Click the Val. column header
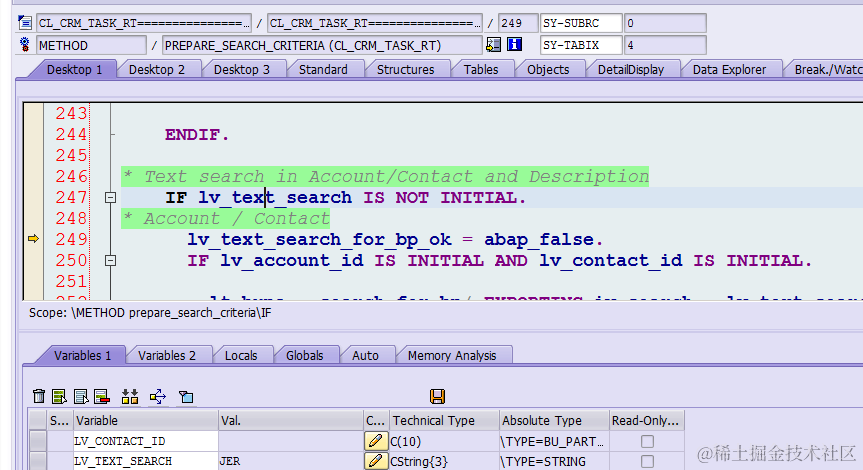 [291, 420]
